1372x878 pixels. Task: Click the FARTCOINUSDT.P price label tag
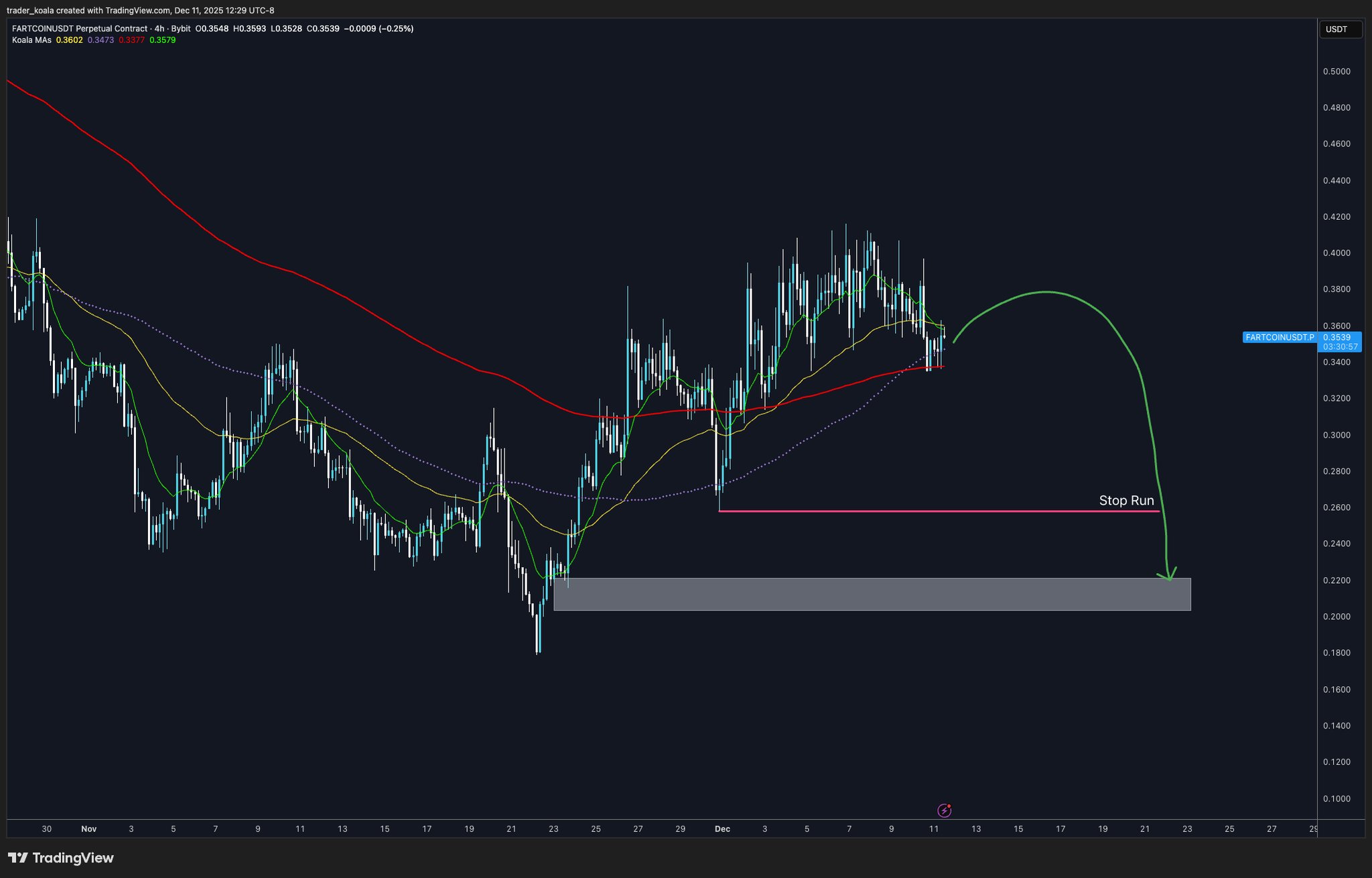click(1279, 337)
